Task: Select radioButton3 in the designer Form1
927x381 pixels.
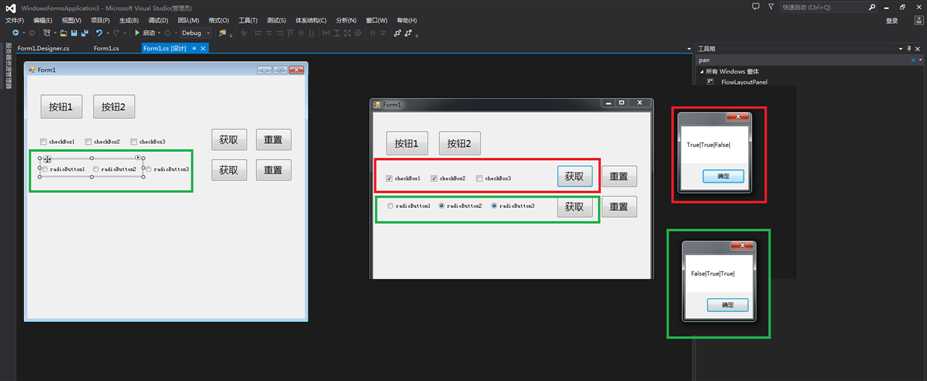Action: tap(148, 169)
